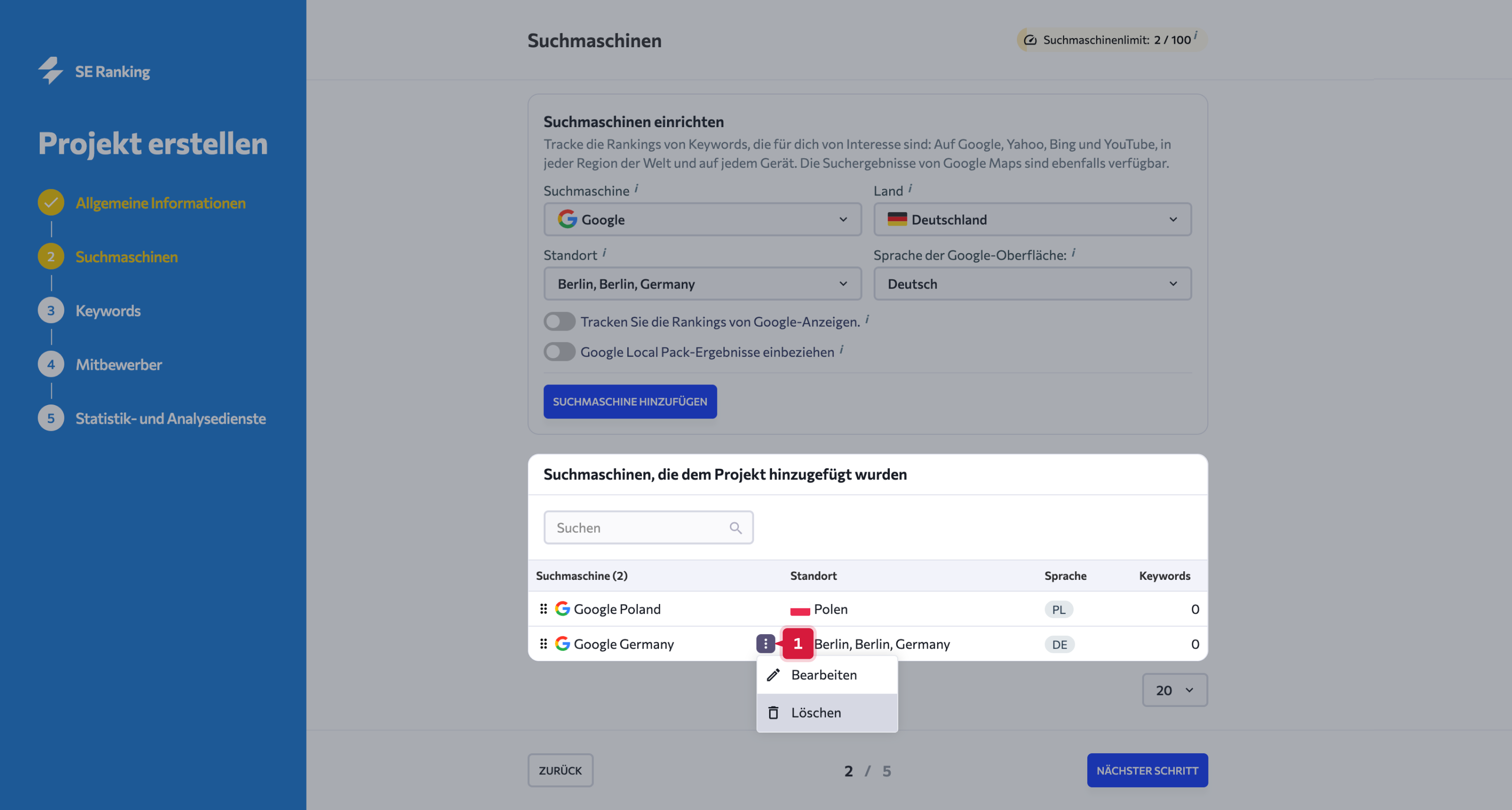
Task: Click the step 5 Statistik circle
Action: 51,419
